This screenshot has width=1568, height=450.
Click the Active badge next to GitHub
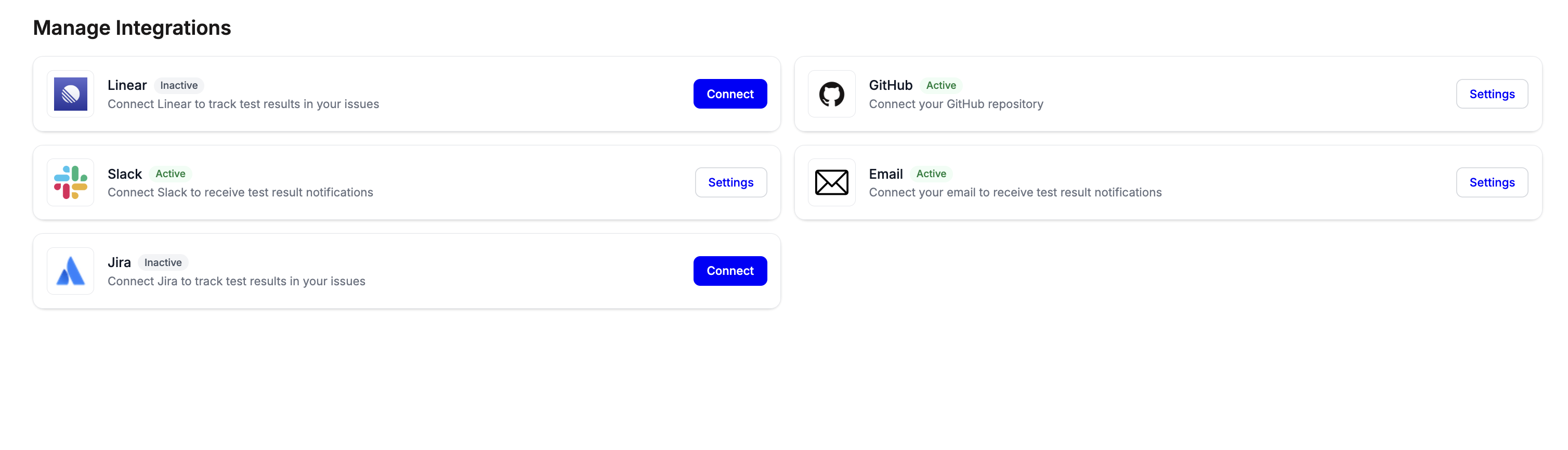pyautogui.click(x=940, y=85)
